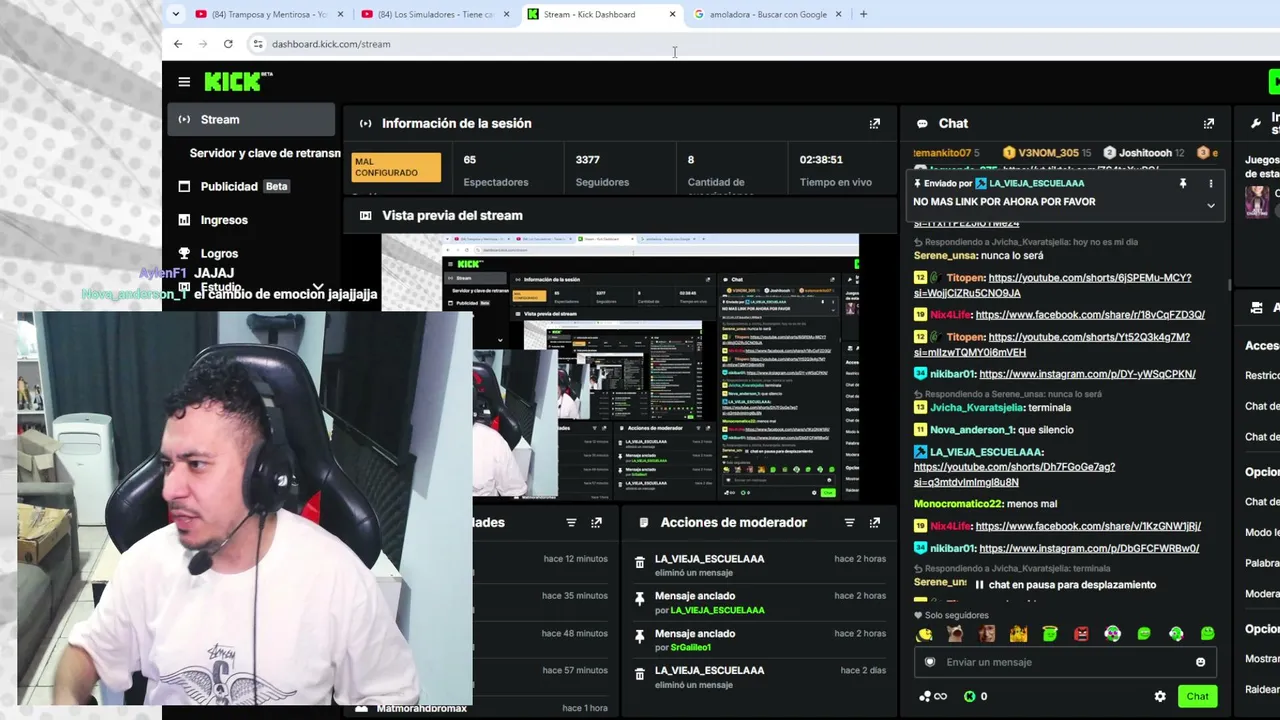The width and height of the screenshot is (1280, 720).
Task: Open the emote picker in message box
Action: pyautogui.click(x=1201, y=662)
